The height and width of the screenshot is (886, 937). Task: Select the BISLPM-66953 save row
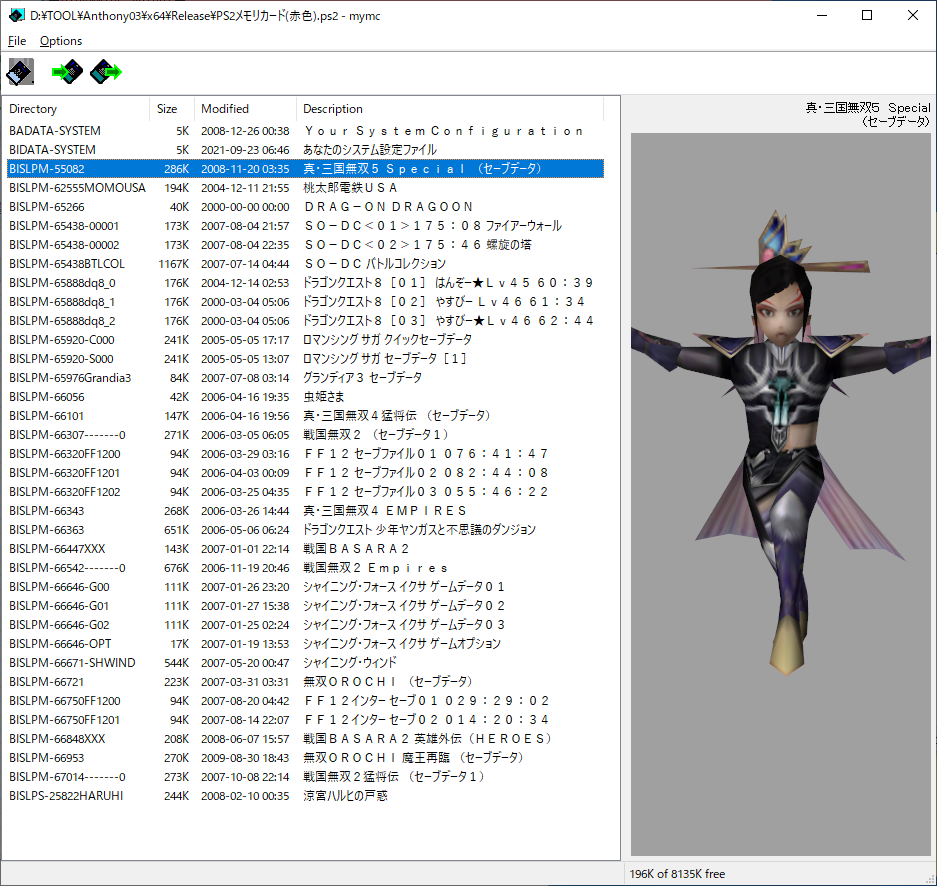[305, 758]
